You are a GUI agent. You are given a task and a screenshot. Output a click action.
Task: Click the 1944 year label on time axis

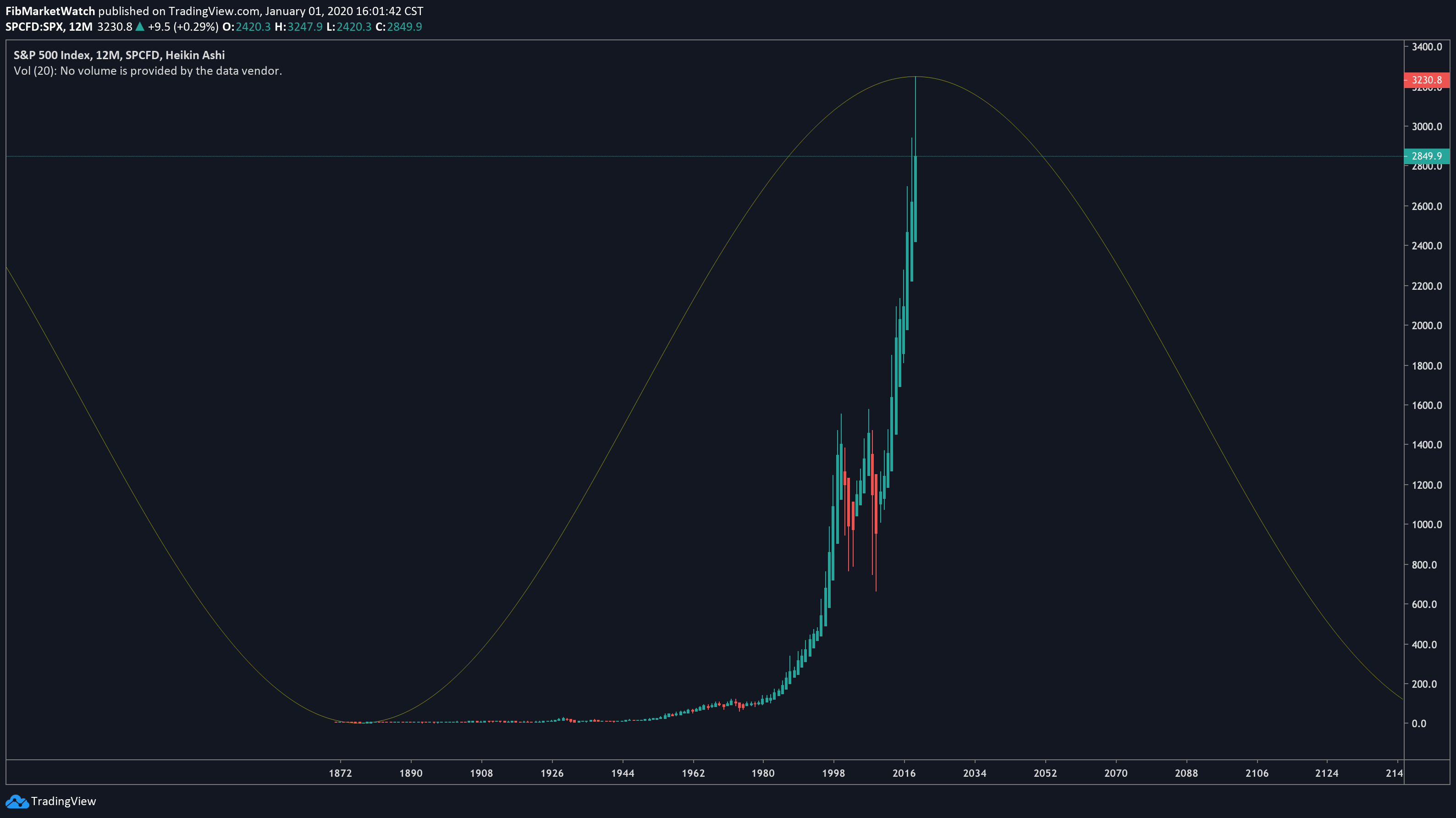coord(623,774)
